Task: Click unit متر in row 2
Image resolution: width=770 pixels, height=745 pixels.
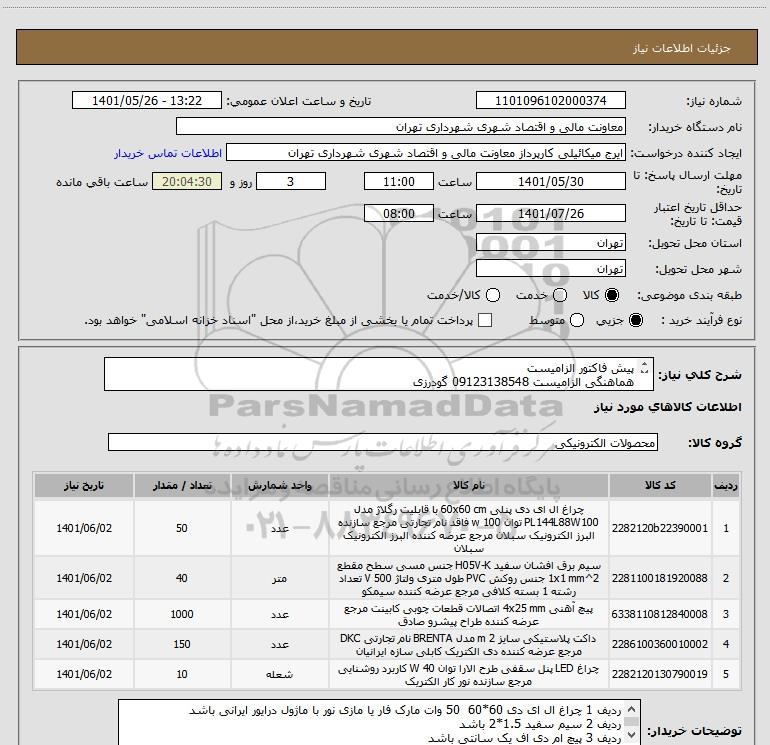Action: (x=279, y=579)
